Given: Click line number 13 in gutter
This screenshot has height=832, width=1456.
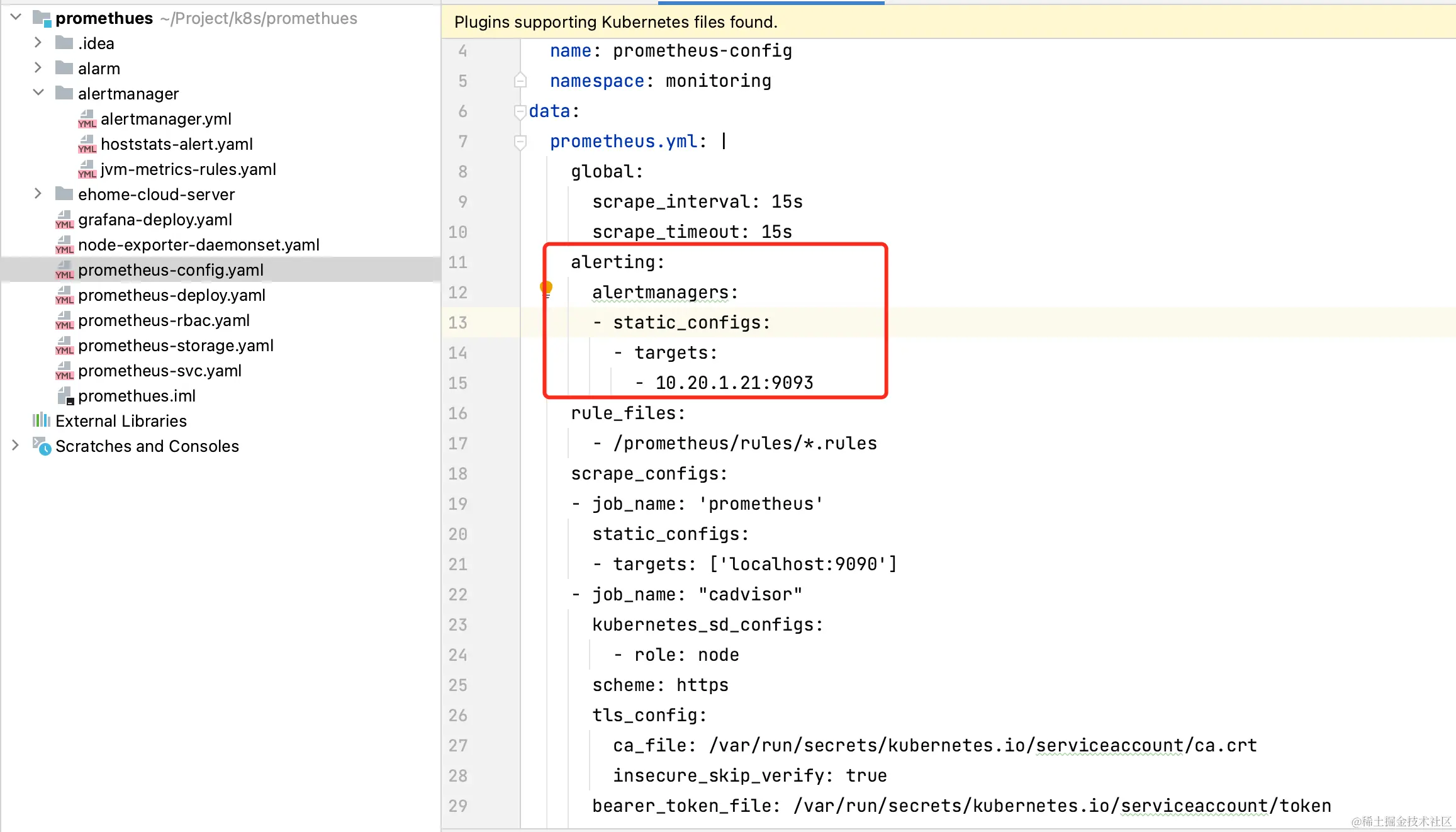Looking at the screenshot, I should tap(458, 323).
